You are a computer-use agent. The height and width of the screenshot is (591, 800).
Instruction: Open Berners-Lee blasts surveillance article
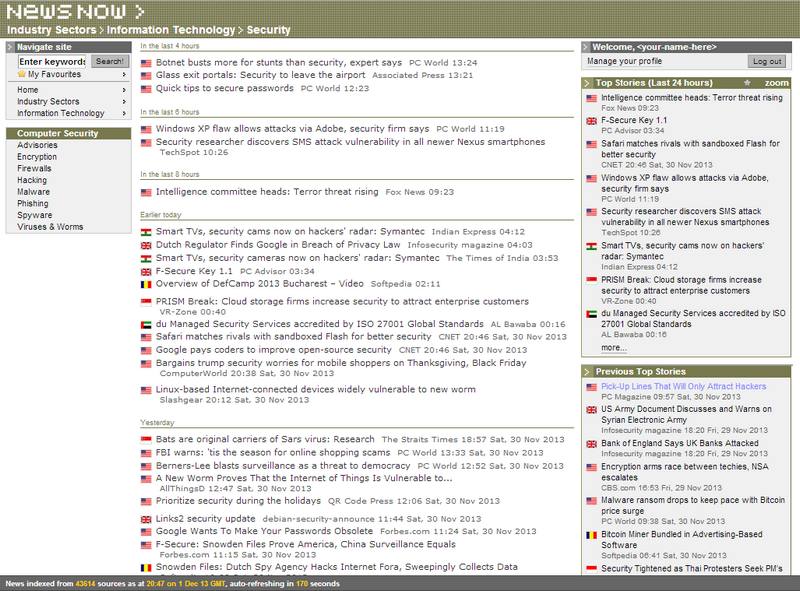click(x=283, y=465)
